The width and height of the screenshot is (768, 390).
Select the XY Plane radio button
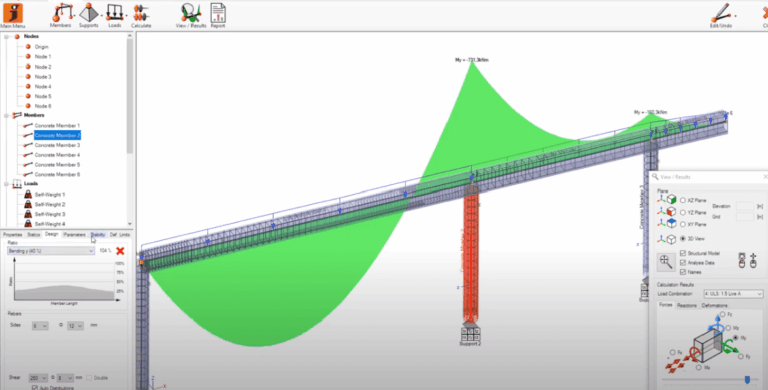pos(683,224)
